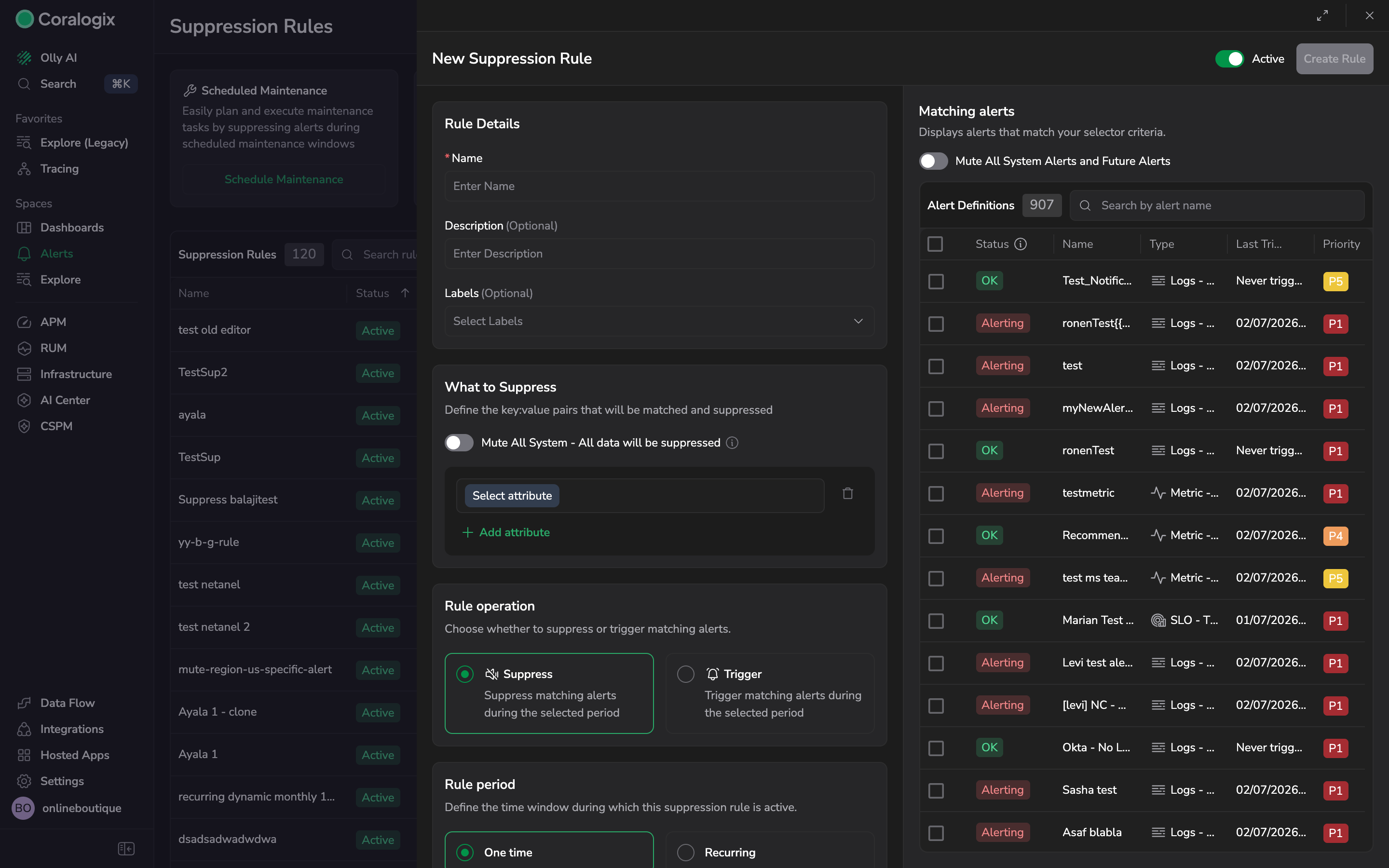Select the Suppress rule operation
This screenshot has height=868, width=1389.
coord(549,693)
